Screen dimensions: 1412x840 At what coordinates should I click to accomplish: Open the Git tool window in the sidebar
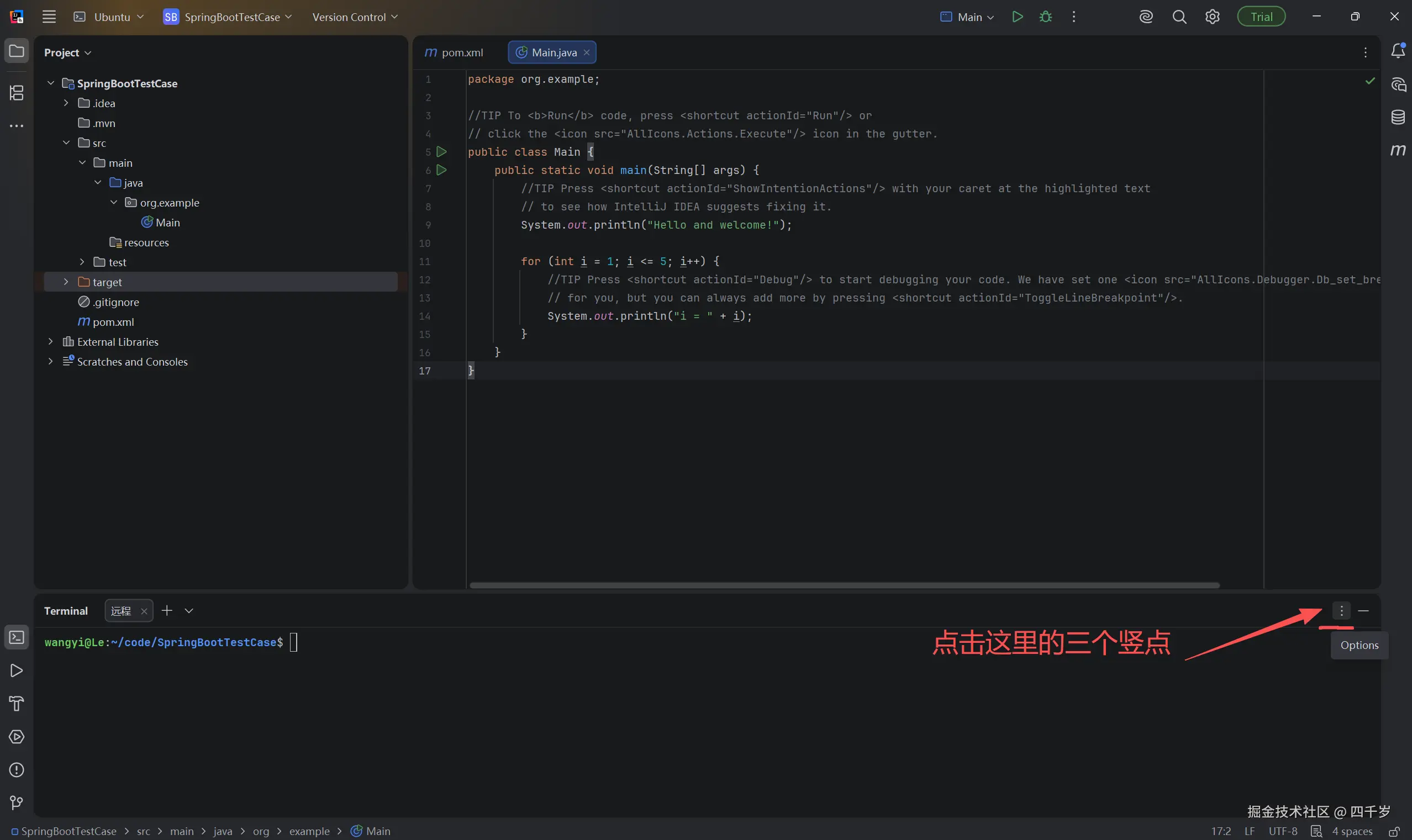pyautogui.click(x=17, y=802)
